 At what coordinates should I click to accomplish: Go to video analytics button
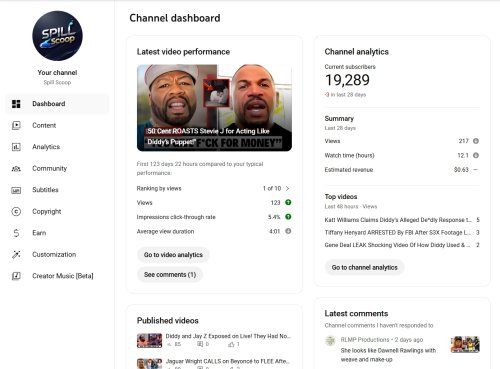point(173,255)
